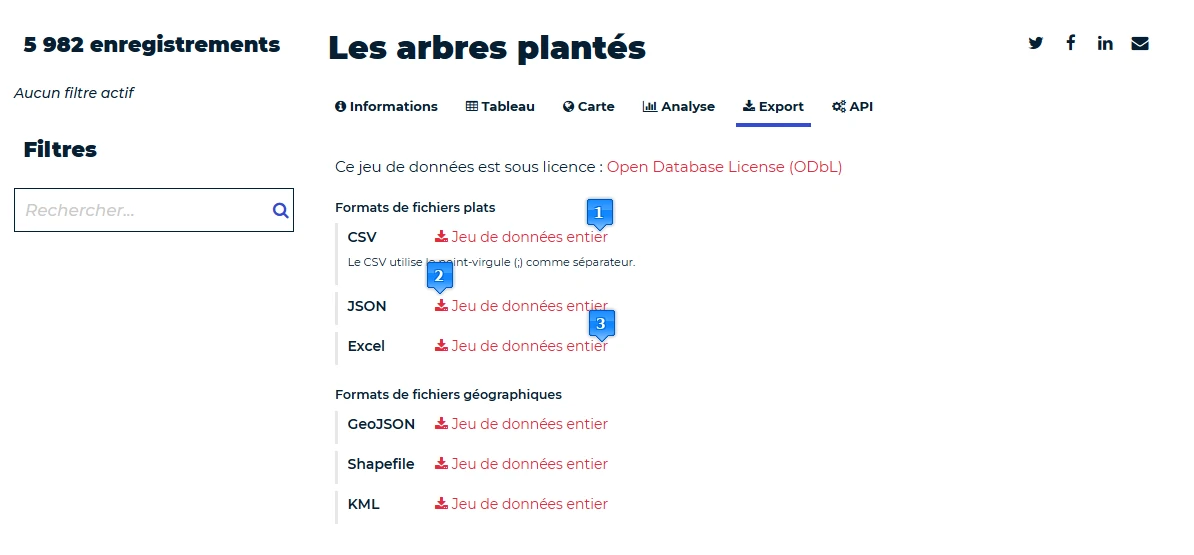Open the API tab
The height and width of the screenshot is (555, 1194).
pos(853,107)
